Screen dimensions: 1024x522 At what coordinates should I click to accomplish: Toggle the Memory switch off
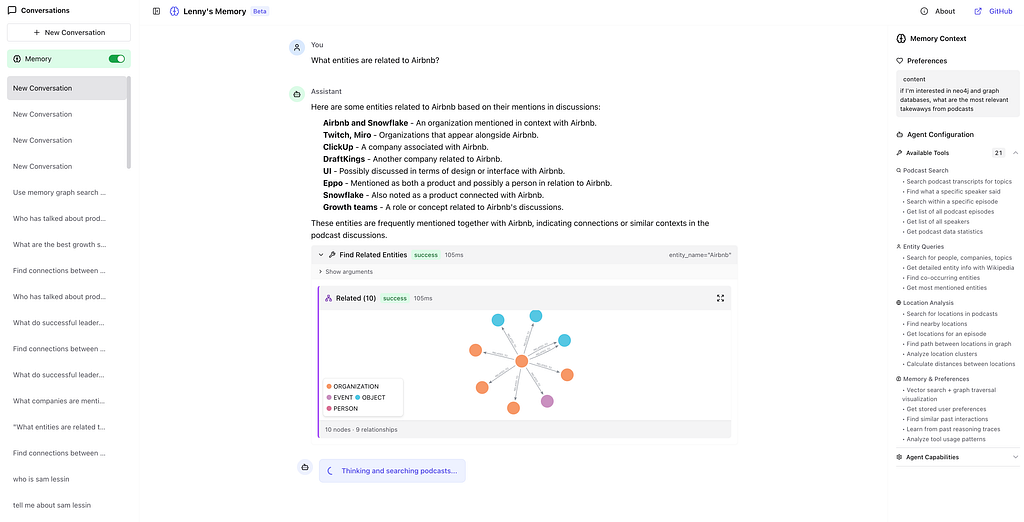coord(117,59)
